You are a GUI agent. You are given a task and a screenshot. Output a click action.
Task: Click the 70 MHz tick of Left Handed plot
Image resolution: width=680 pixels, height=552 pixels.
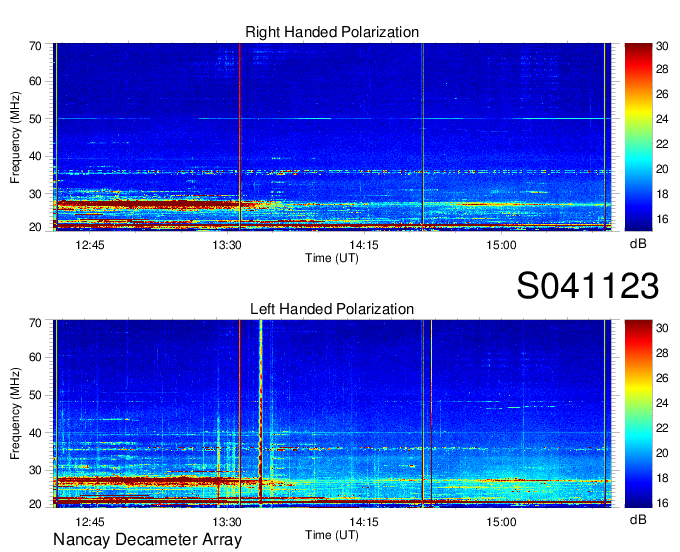[x=35, y=323]
